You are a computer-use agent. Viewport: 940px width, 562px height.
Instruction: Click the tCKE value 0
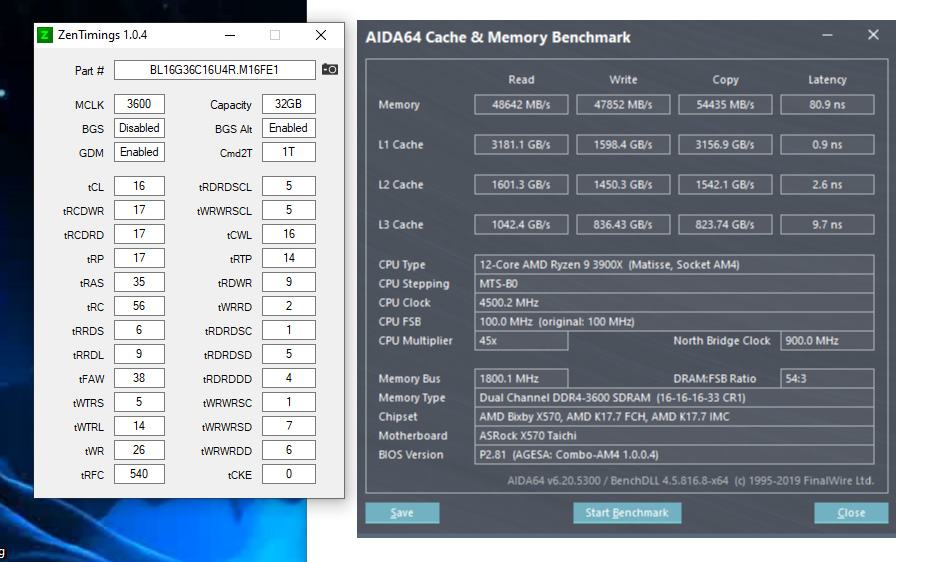[288, 474]
